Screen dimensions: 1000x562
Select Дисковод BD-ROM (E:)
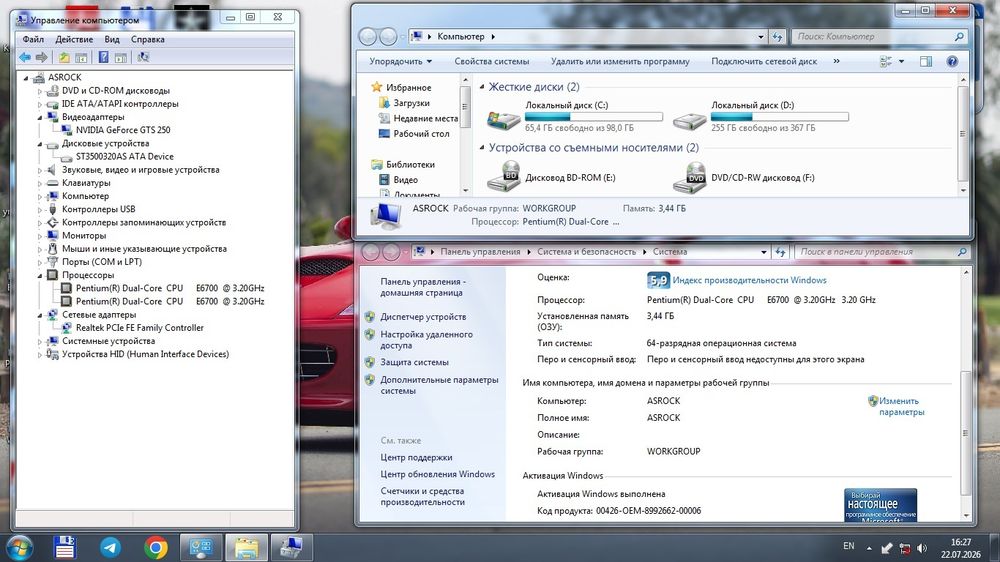[552, 178]
